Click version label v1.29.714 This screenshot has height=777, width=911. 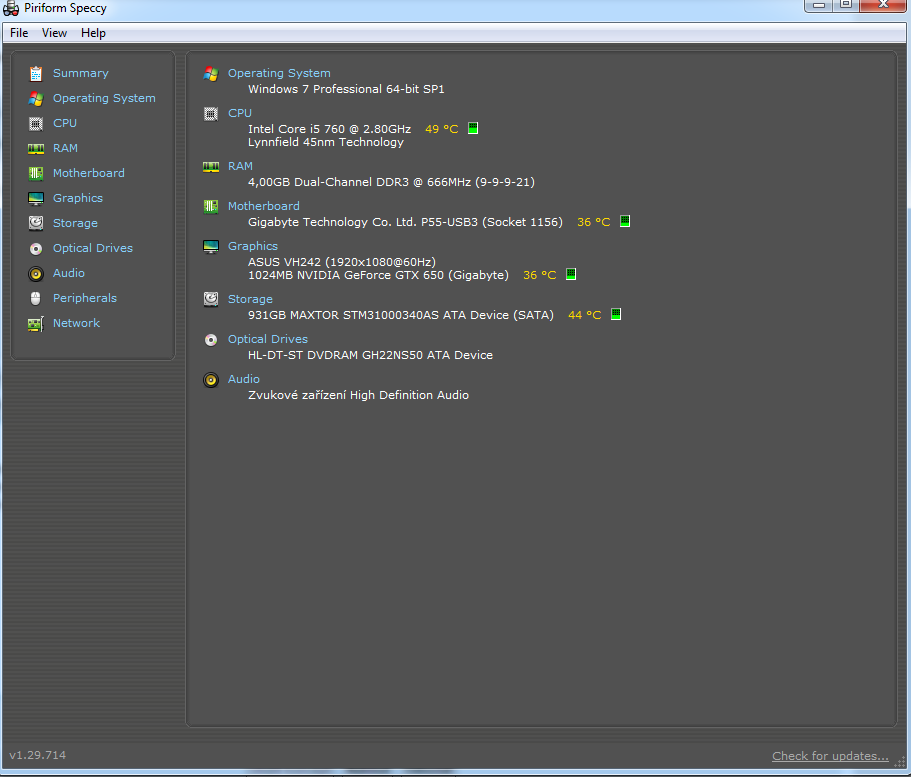coord(38,755)
